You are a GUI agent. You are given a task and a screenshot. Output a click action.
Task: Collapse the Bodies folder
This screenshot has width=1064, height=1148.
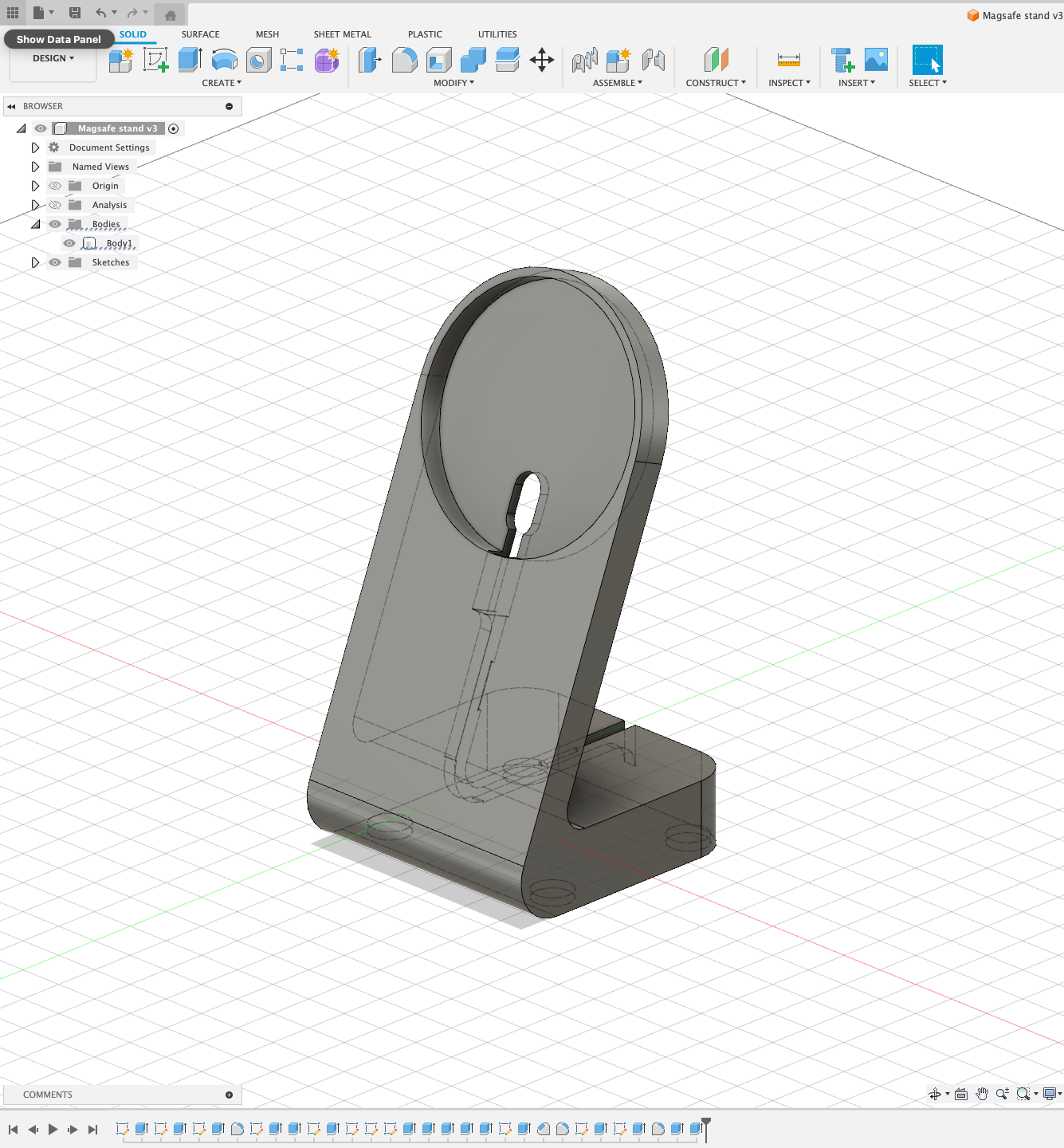point(35,224)
